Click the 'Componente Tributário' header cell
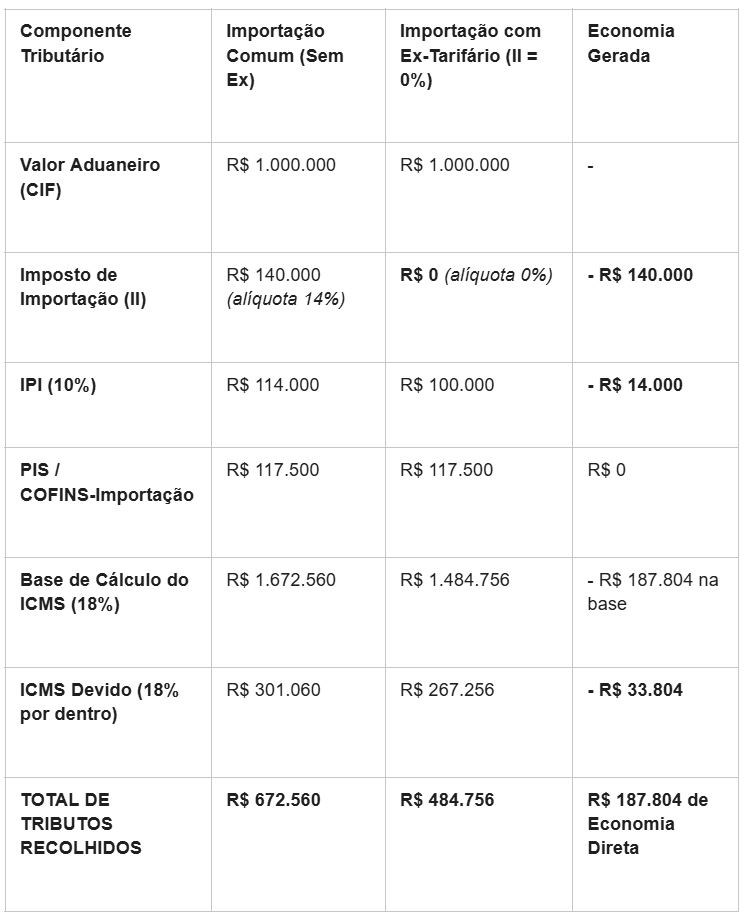Image resolution: width=745 pixels, height=917 pixels. click(x=76, y=43)
